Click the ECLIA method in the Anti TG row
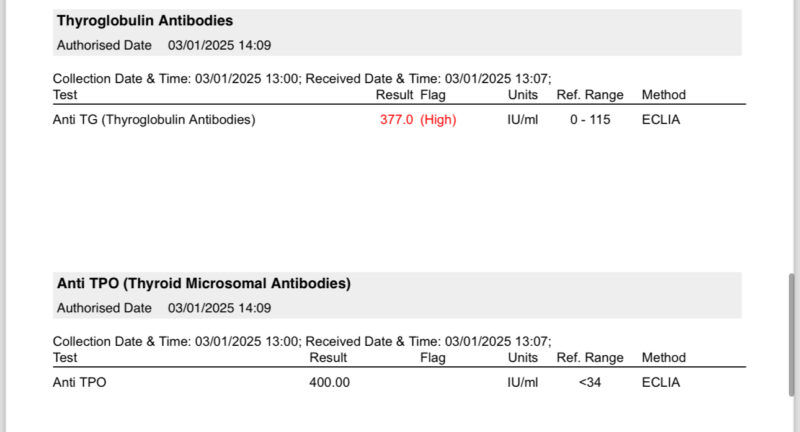Viewport: 800px width, 432px height. [x=661, y=120]
